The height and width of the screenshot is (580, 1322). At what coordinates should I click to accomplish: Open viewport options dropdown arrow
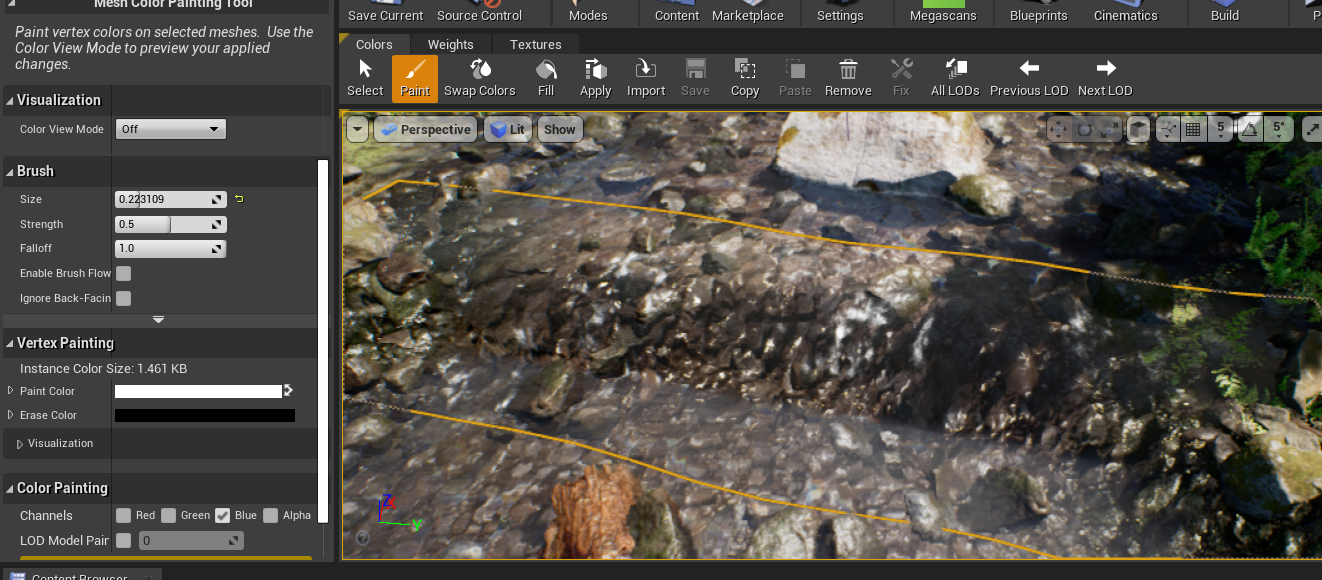pyautogui.click(x=358, y=129)
